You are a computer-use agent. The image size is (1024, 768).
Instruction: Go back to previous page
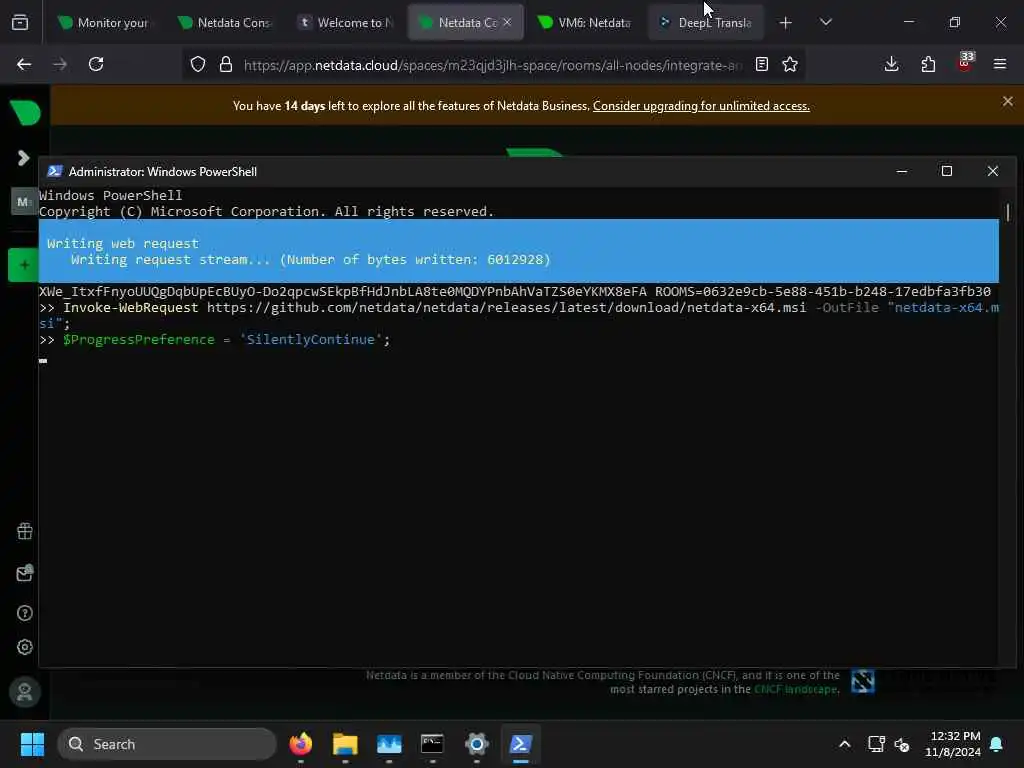(x=24, y=64)
